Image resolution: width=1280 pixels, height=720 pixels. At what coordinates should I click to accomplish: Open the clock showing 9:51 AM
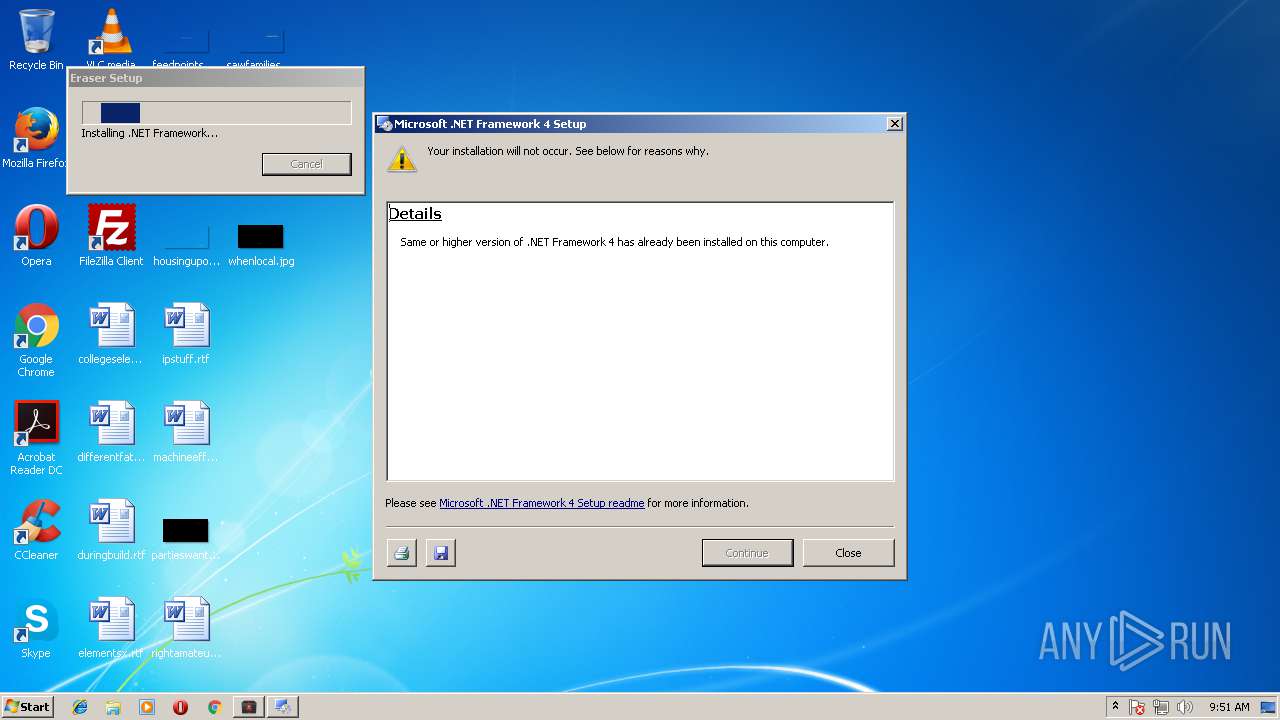(1229, 707)
